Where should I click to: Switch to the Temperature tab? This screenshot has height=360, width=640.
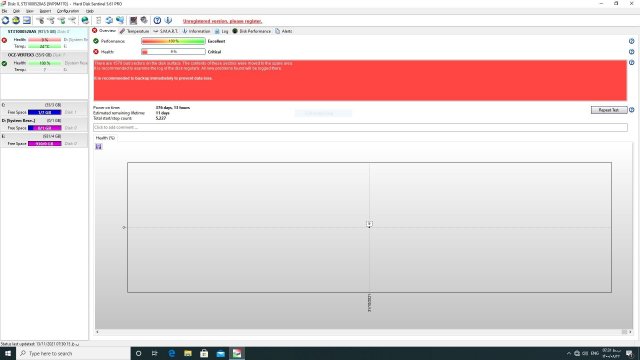click(134, 31)
